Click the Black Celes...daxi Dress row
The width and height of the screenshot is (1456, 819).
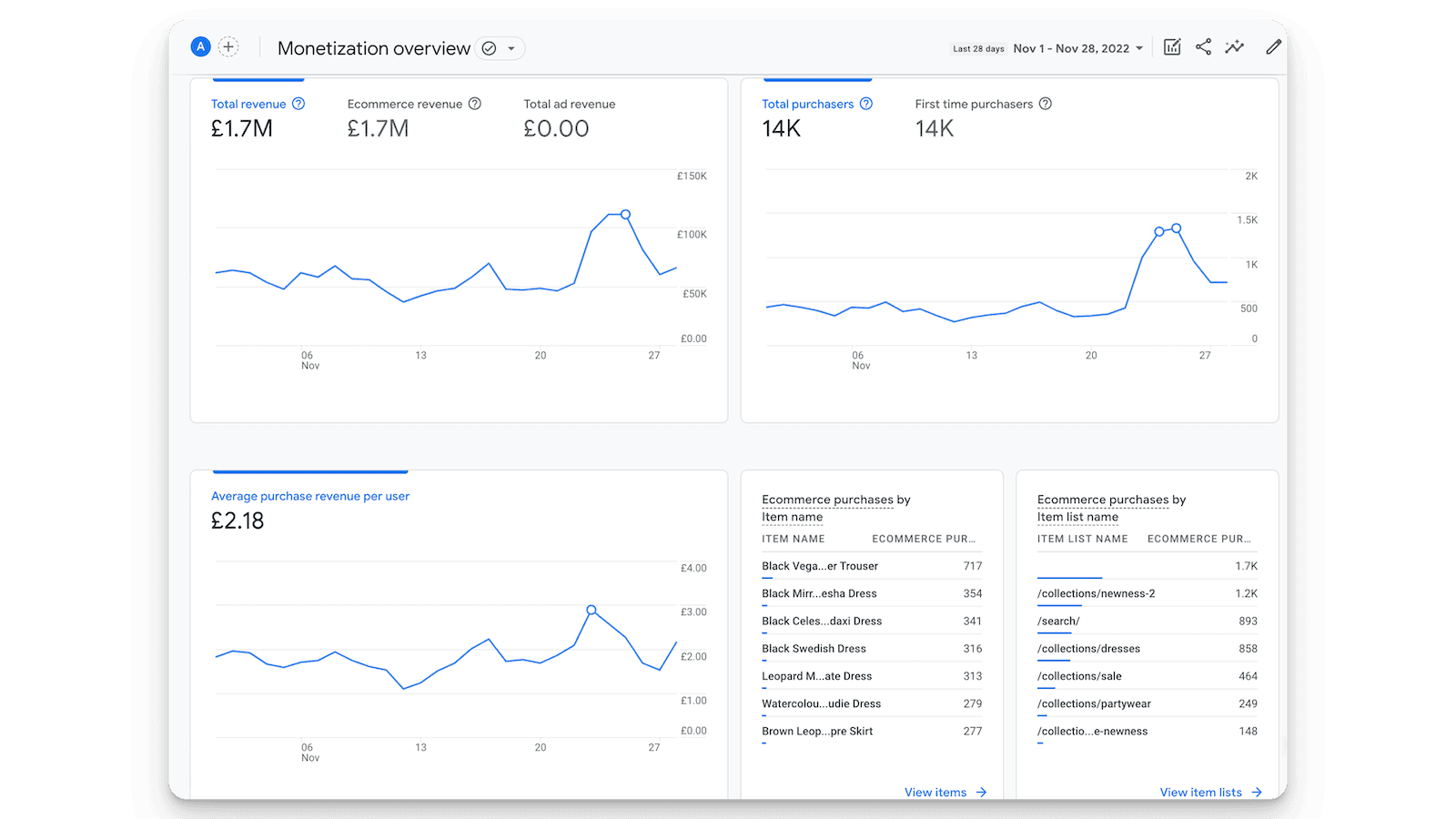pos(872,621)
